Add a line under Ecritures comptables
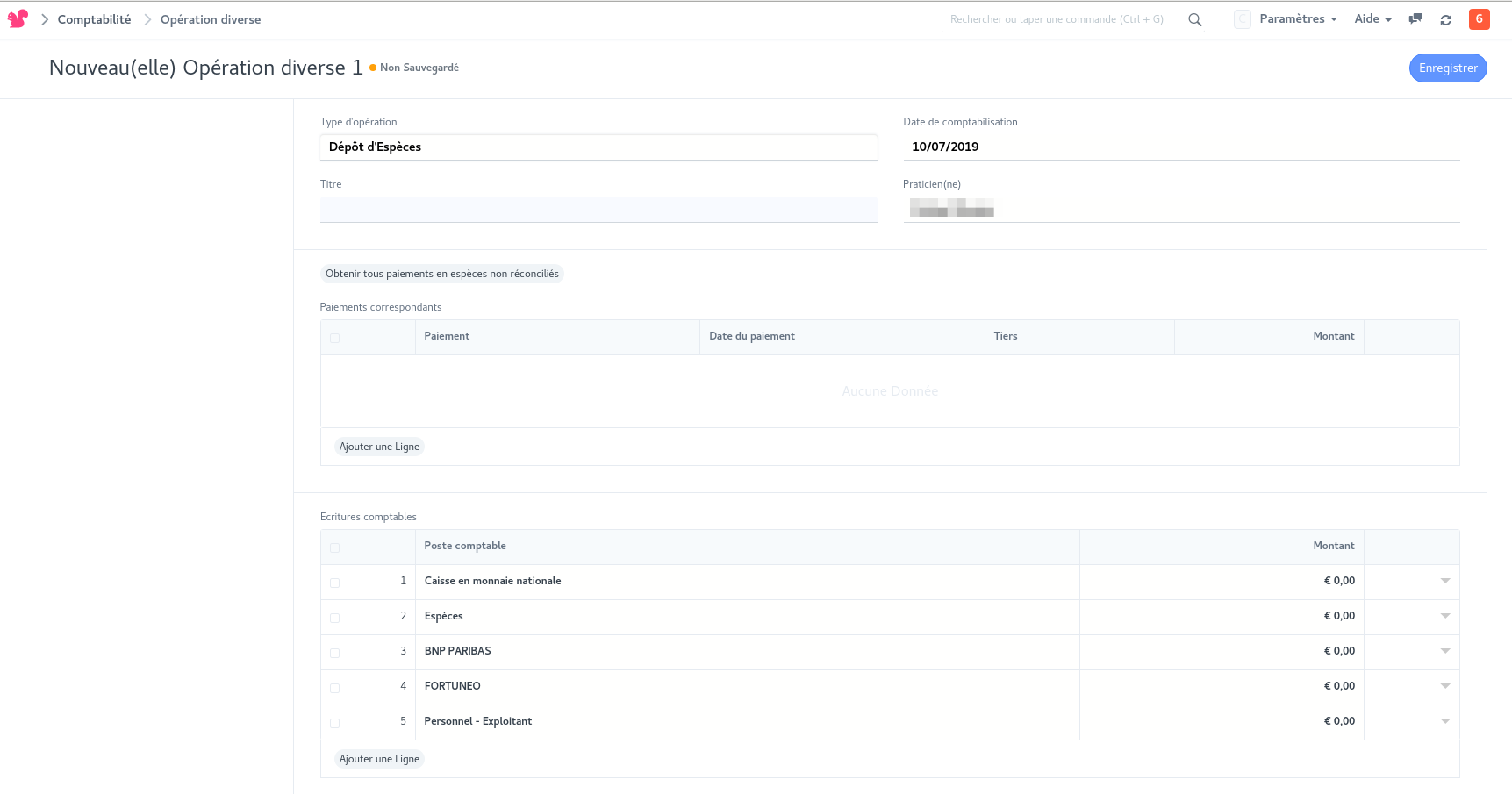The height and width of the screenshot is (794, 1512). [379, 759]
